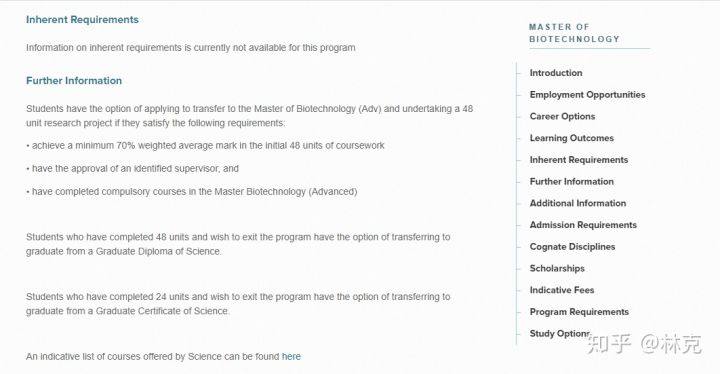Image resolution: width=720 pixels, height=374 pixels.
Task: Click the Further Information heading in content
Action: coord(74,81)
